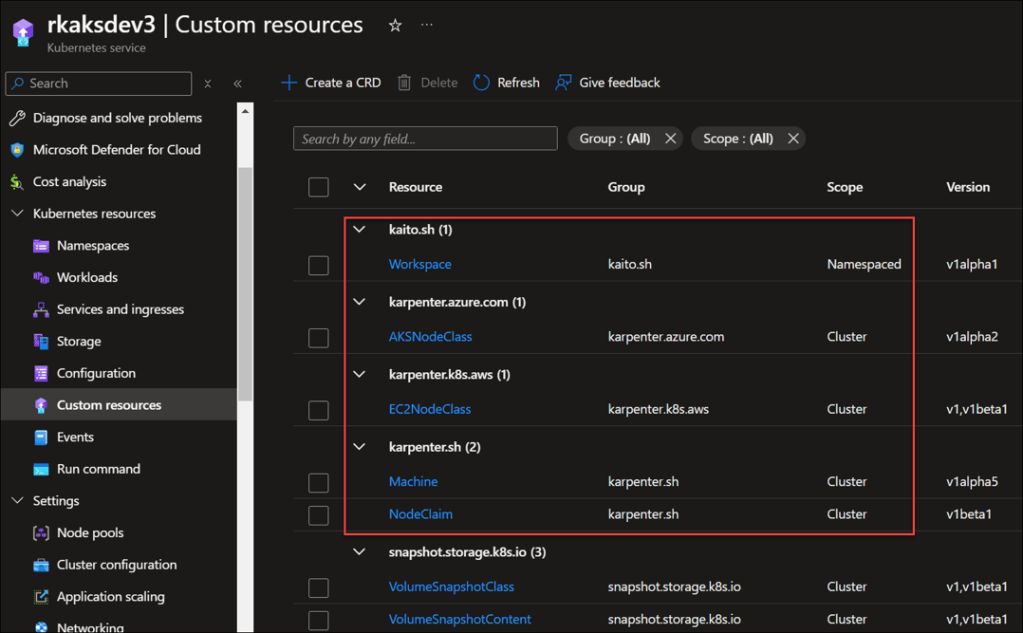
Task: Favorite the page with the star icon
Action: click(395, 26)
